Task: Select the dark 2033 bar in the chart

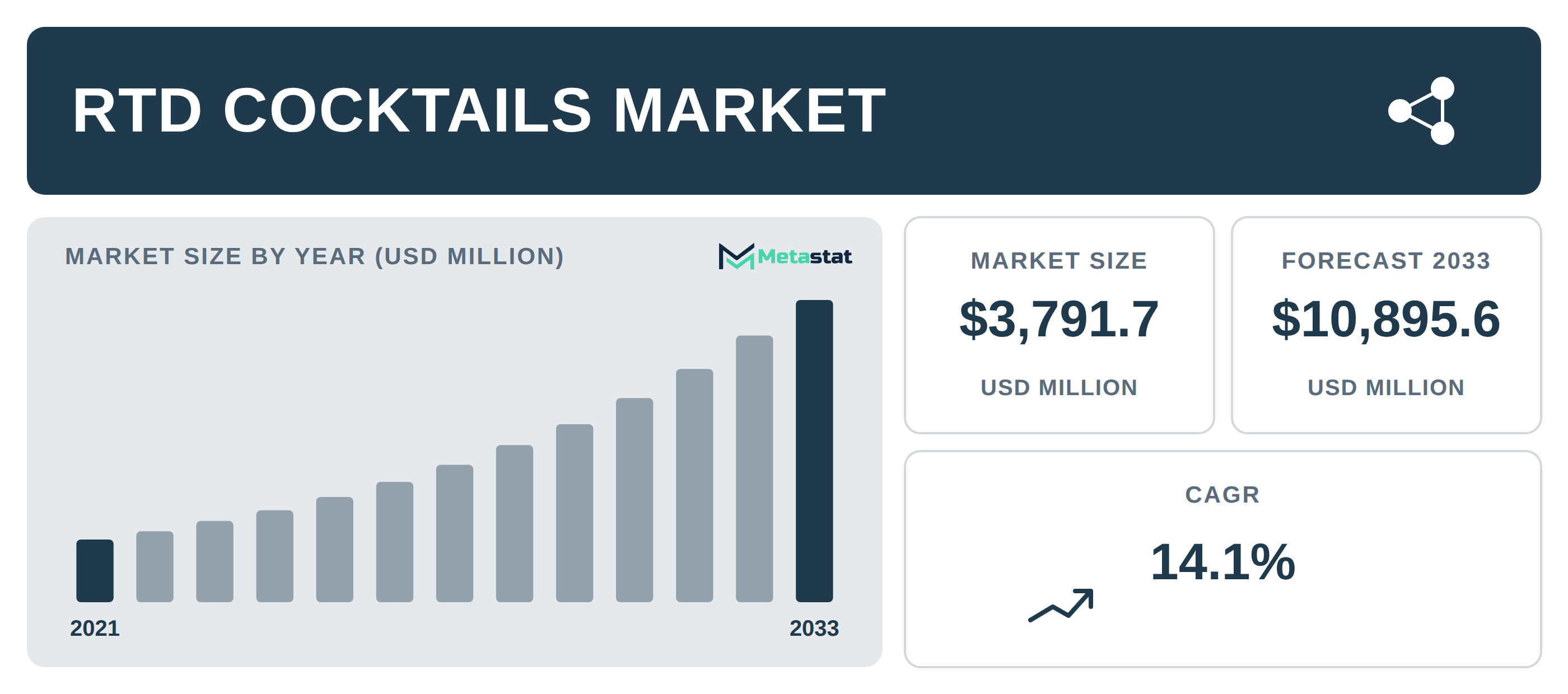Action: (x=814, y=451)
